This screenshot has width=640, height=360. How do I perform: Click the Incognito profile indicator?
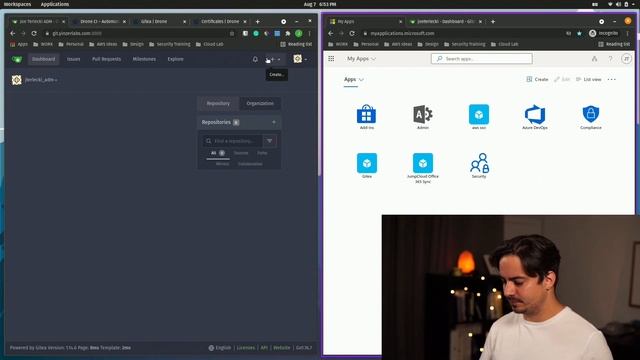pyautogui.click(x=604, y=33)
